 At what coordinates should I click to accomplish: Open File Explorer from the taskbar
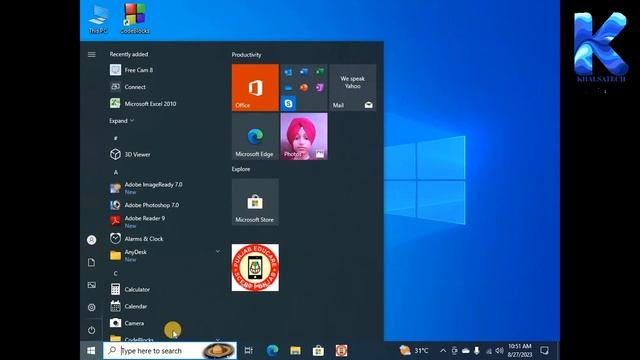point(296,351)
